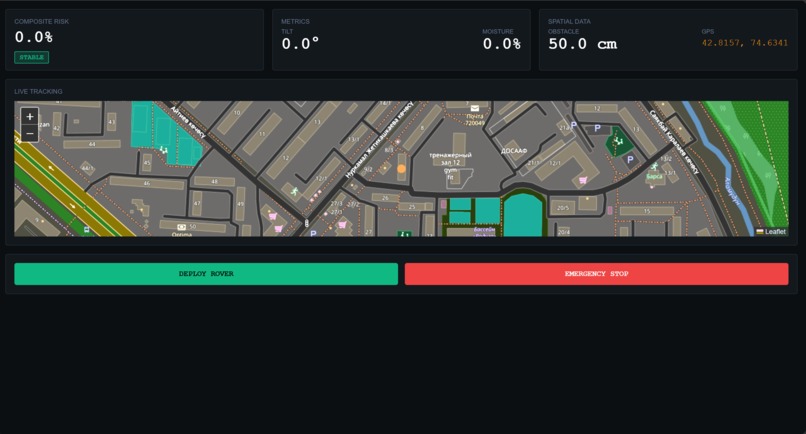Click the playground icon inside dark green park
Image resolution: width=806 pixels, height=434 pixels.
click(618, 140)
